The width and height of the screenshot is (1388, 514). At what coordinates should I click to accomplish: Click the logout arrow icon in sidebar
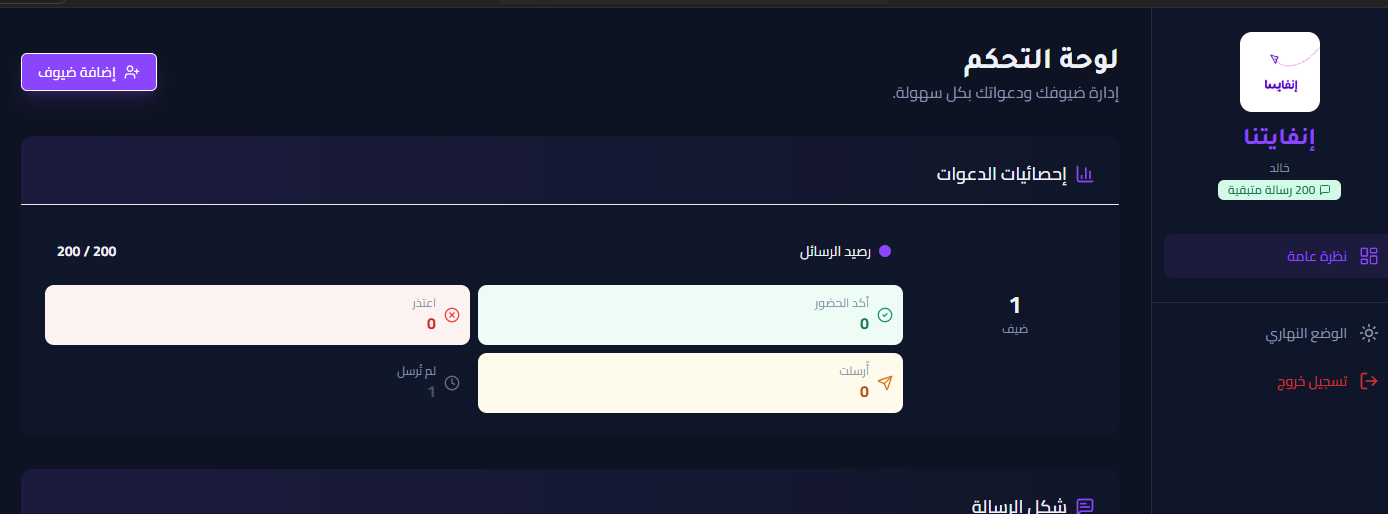[x=1369, y=381]
